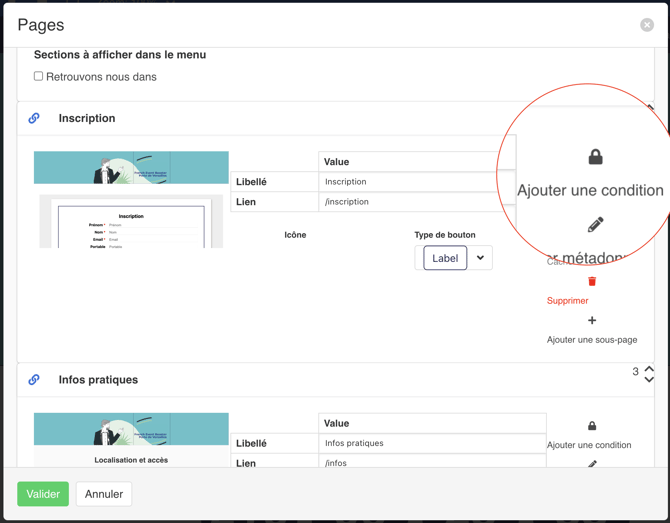Screen dimensions: 670x523
Task: Open the Type de bouton dropdown arrow
Action: point(480,258)
